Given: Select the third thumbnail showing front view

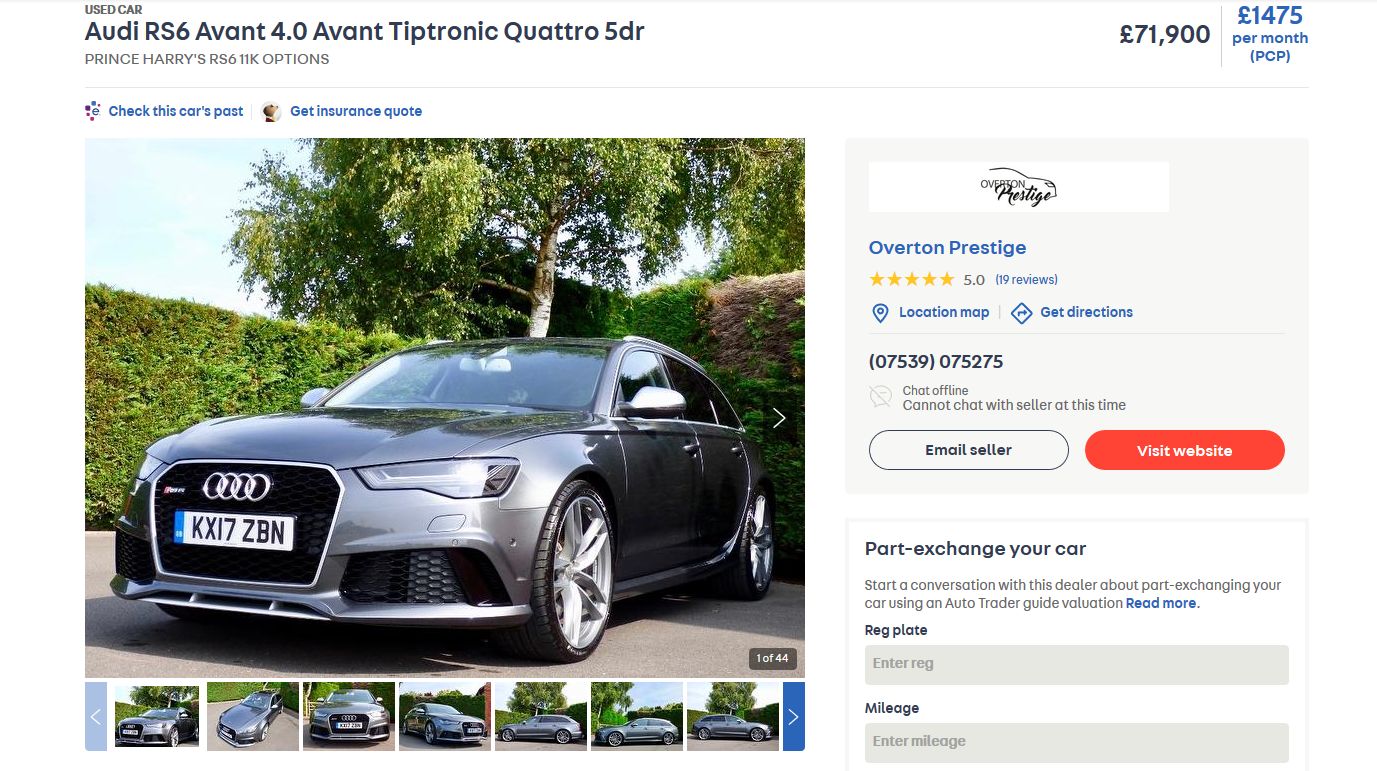Looking at the screenshot, I should pos(349,716).
